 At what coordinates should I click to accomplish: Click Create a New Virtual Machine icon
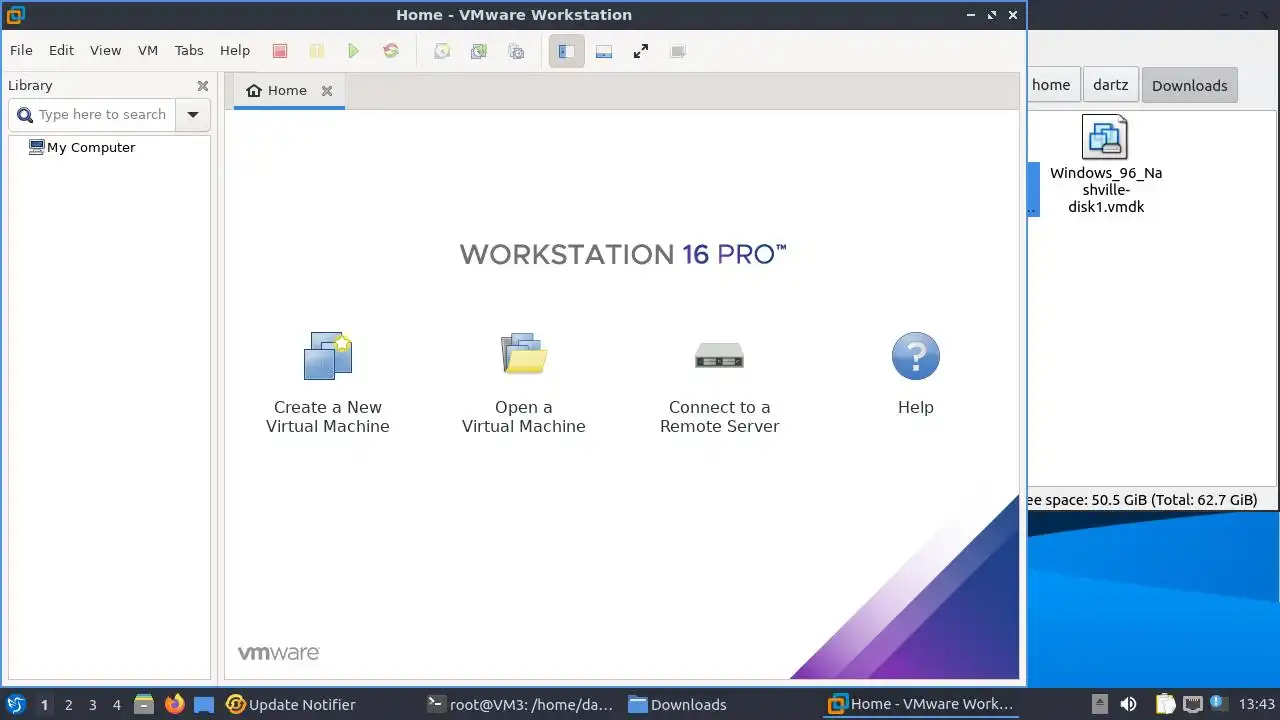328,356
